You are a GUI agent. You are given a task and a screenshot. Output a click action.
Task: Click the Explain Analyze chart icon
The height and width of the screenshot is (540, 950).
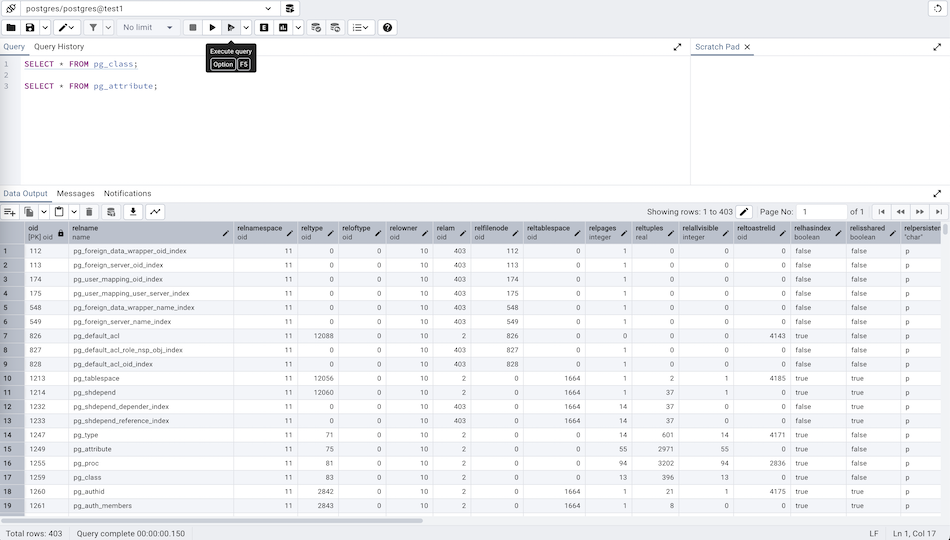point(284,28)
